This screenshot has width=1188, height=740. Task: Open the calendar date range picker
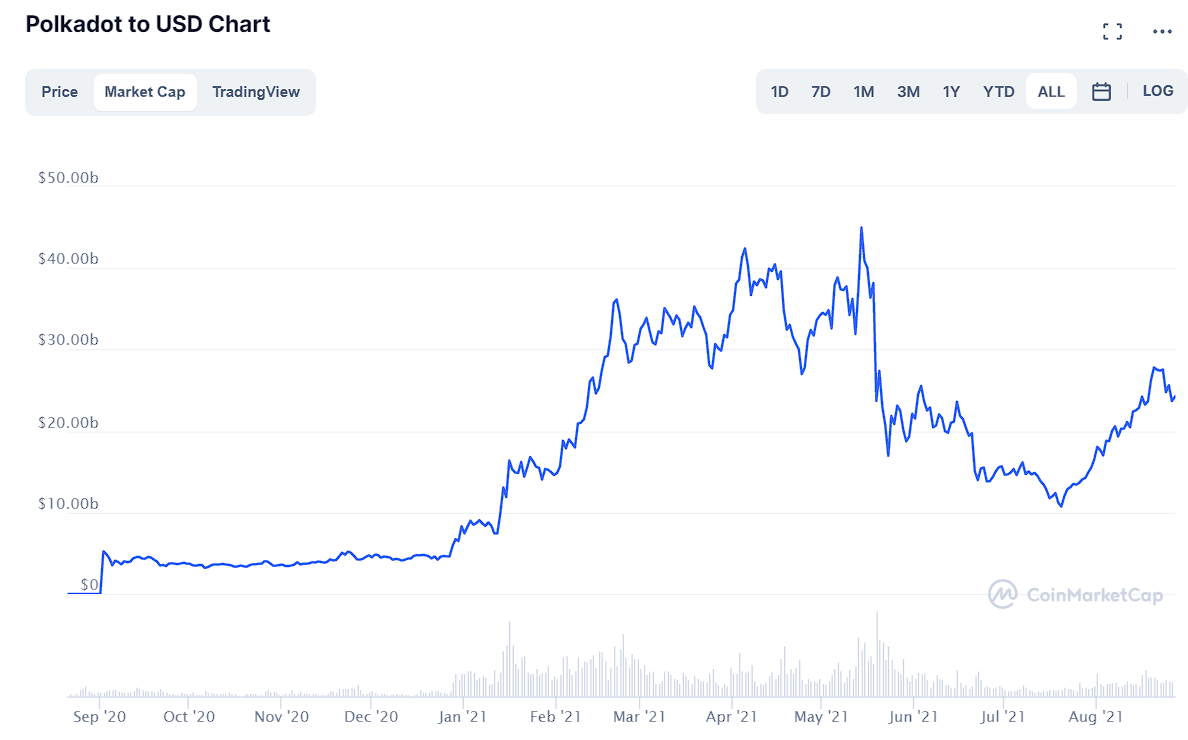click(x=1101, y=92)
